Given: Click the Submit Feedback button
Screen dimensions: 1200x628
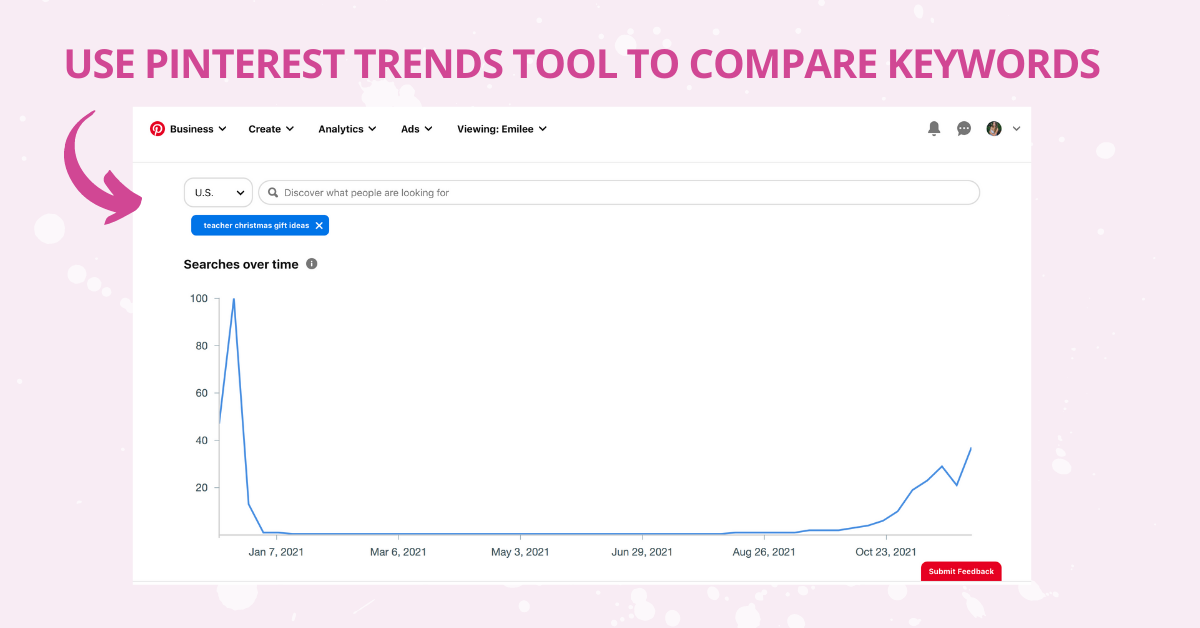Looking at the screenshot, I should tap(961, 571).
